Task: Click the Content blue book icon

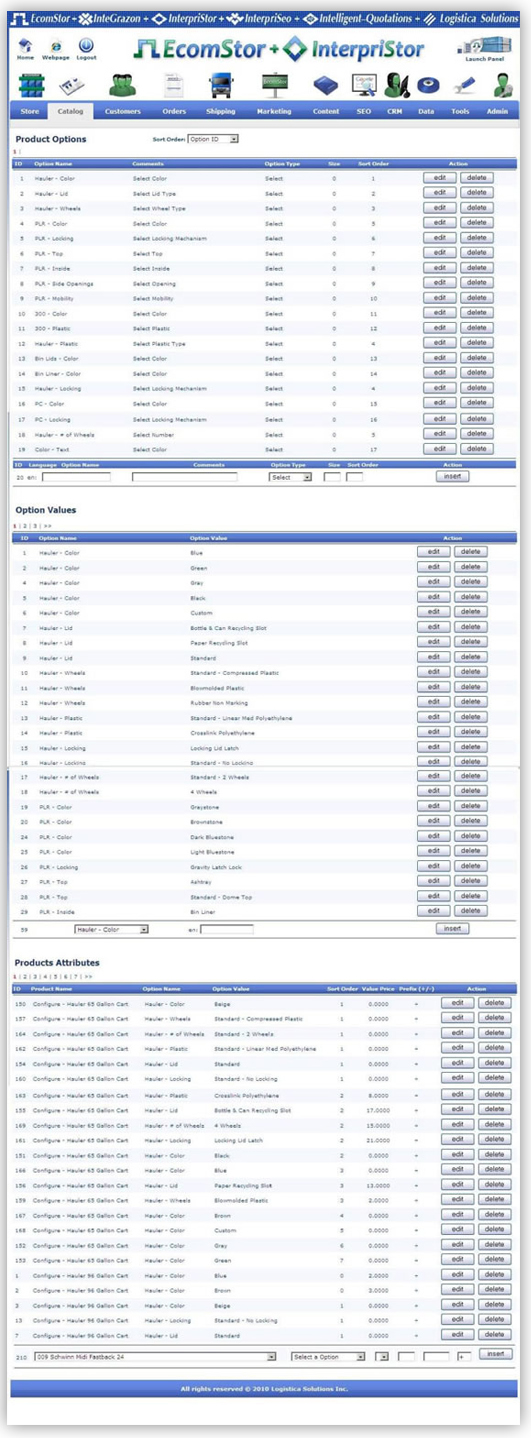Action: coord(325,86)
